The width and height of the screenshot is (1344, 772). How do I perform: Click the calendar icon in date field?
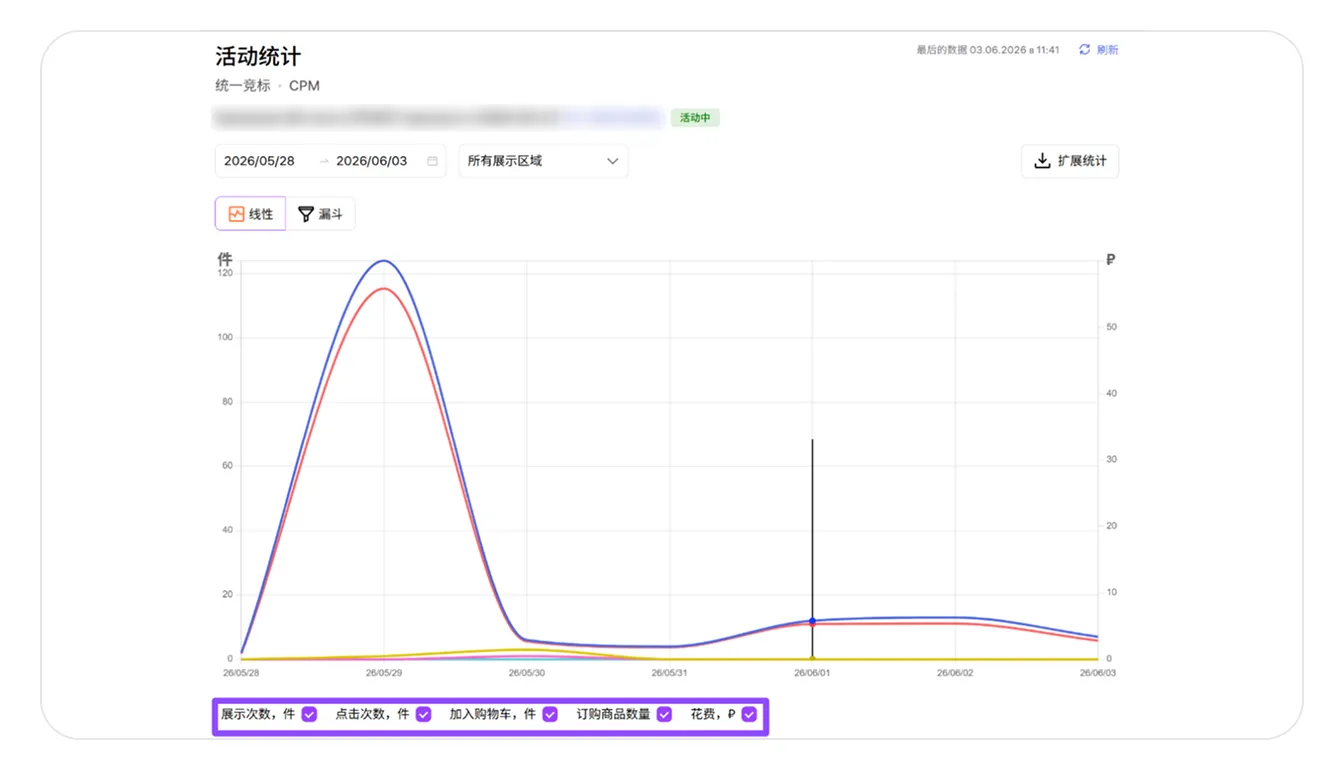(432, 161)
